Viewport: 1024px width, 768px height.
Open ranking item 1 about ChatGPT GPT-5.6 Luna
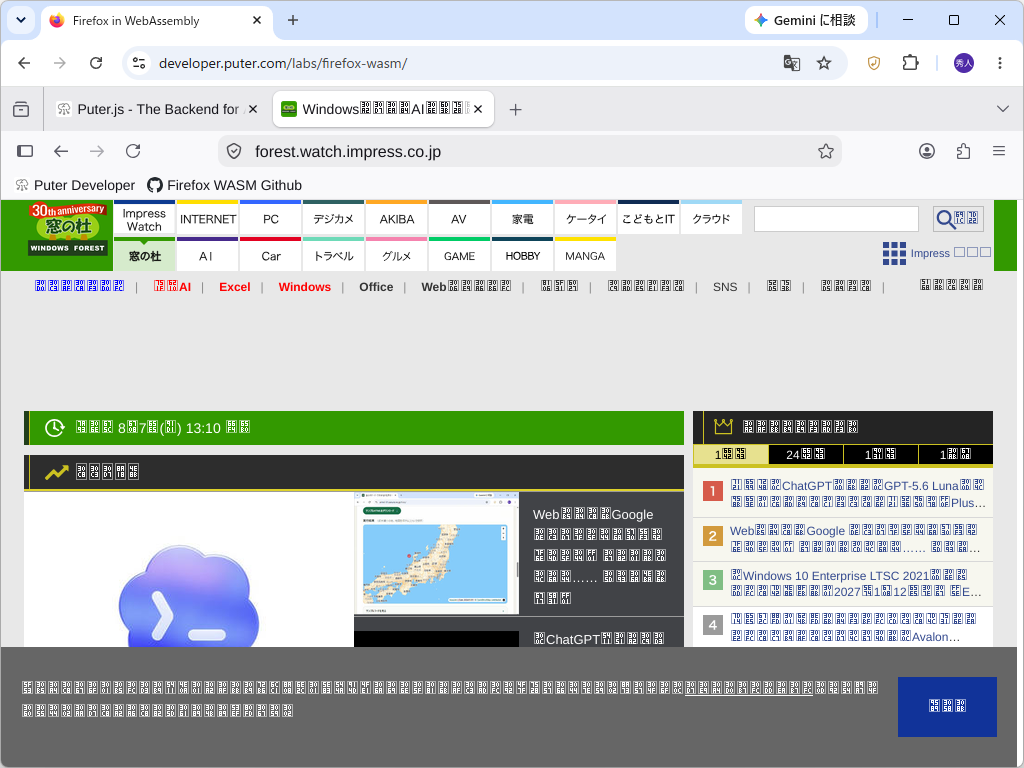click(857, 494)
